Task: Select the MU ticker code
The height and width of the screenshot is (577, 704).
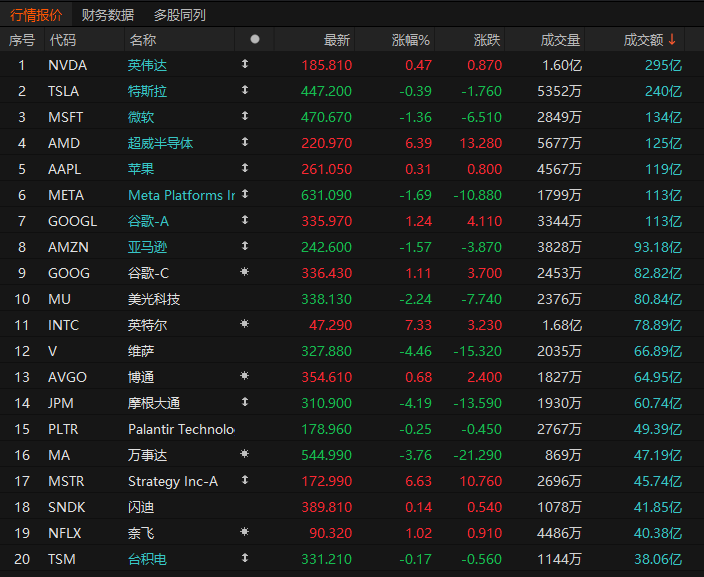Action: 59,300
